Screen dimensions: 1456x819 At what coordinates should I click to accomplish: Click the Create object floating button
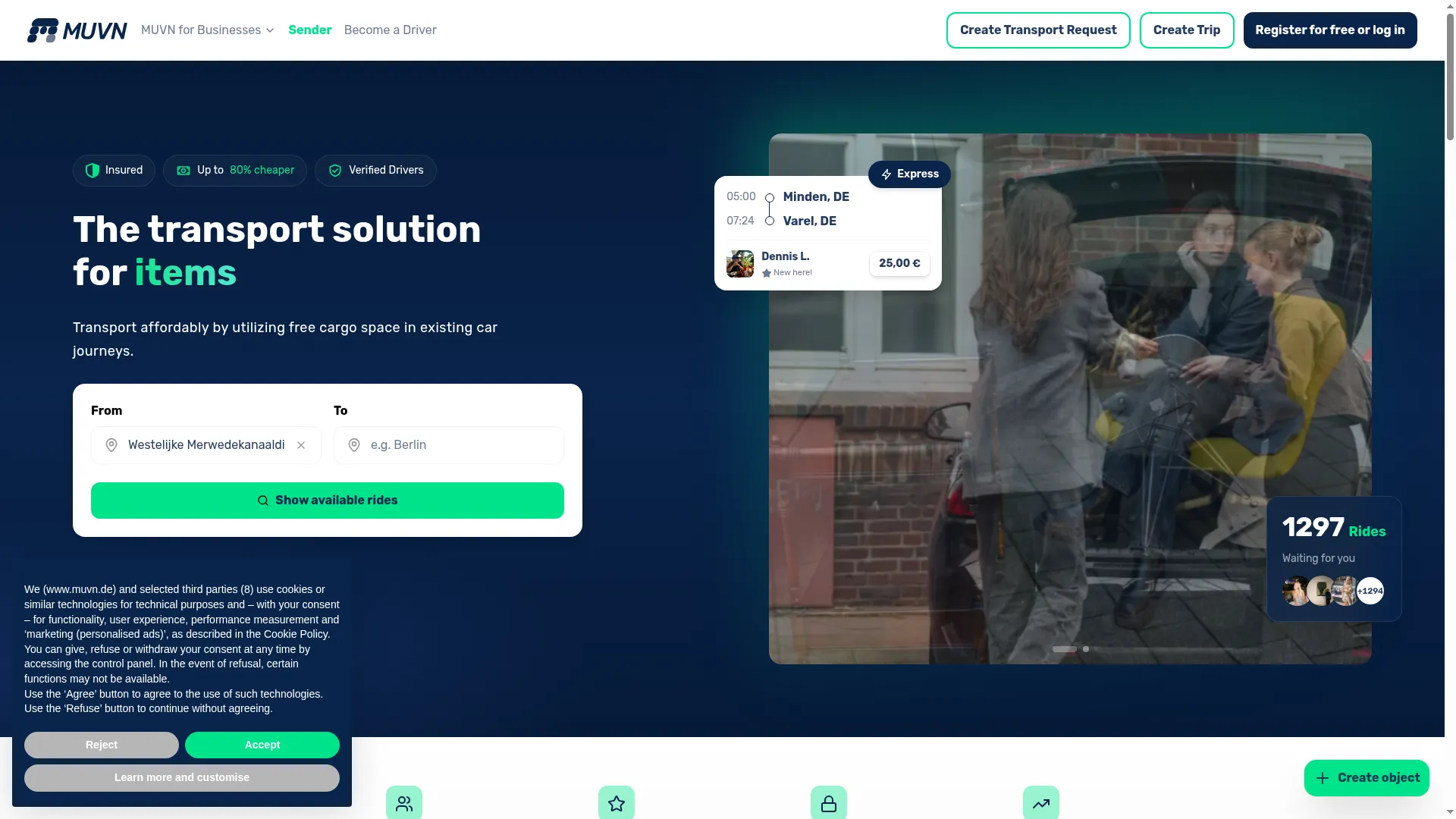click(1367, 778)
